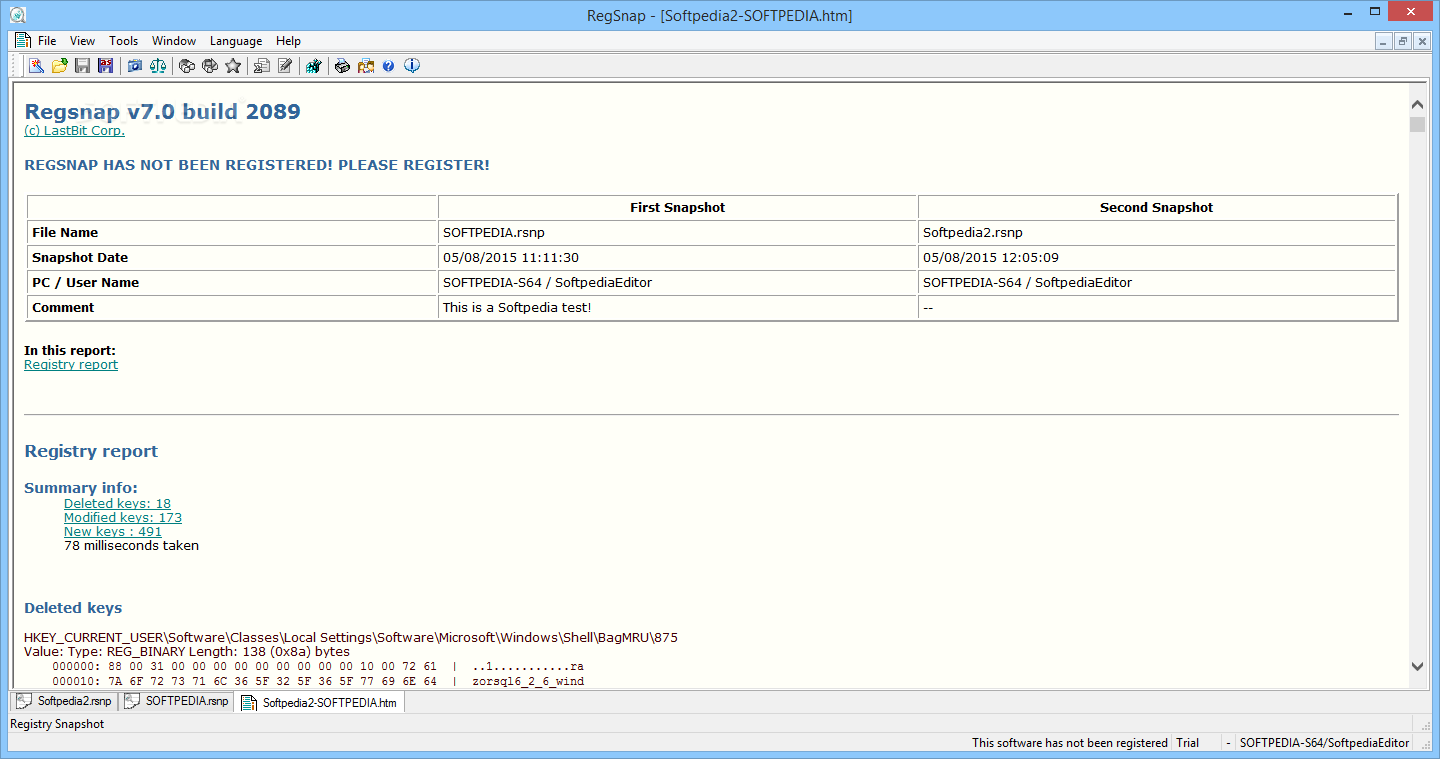Open the File menu
1440x759 pixels.
(47, 41)
